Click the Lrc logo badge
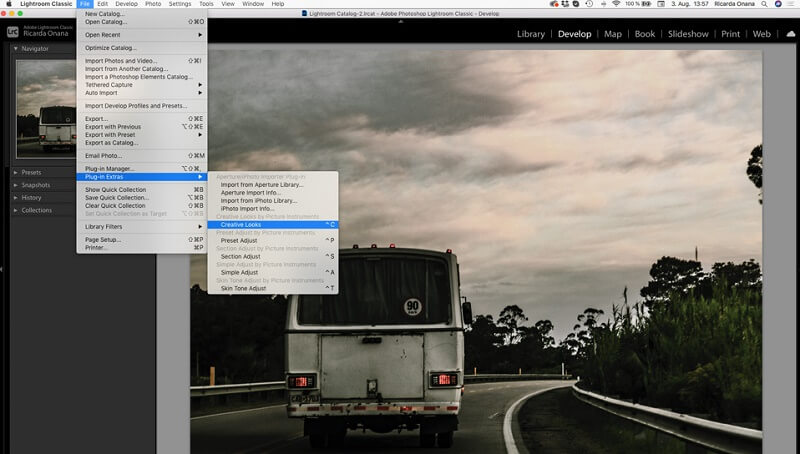 [13, 32]
